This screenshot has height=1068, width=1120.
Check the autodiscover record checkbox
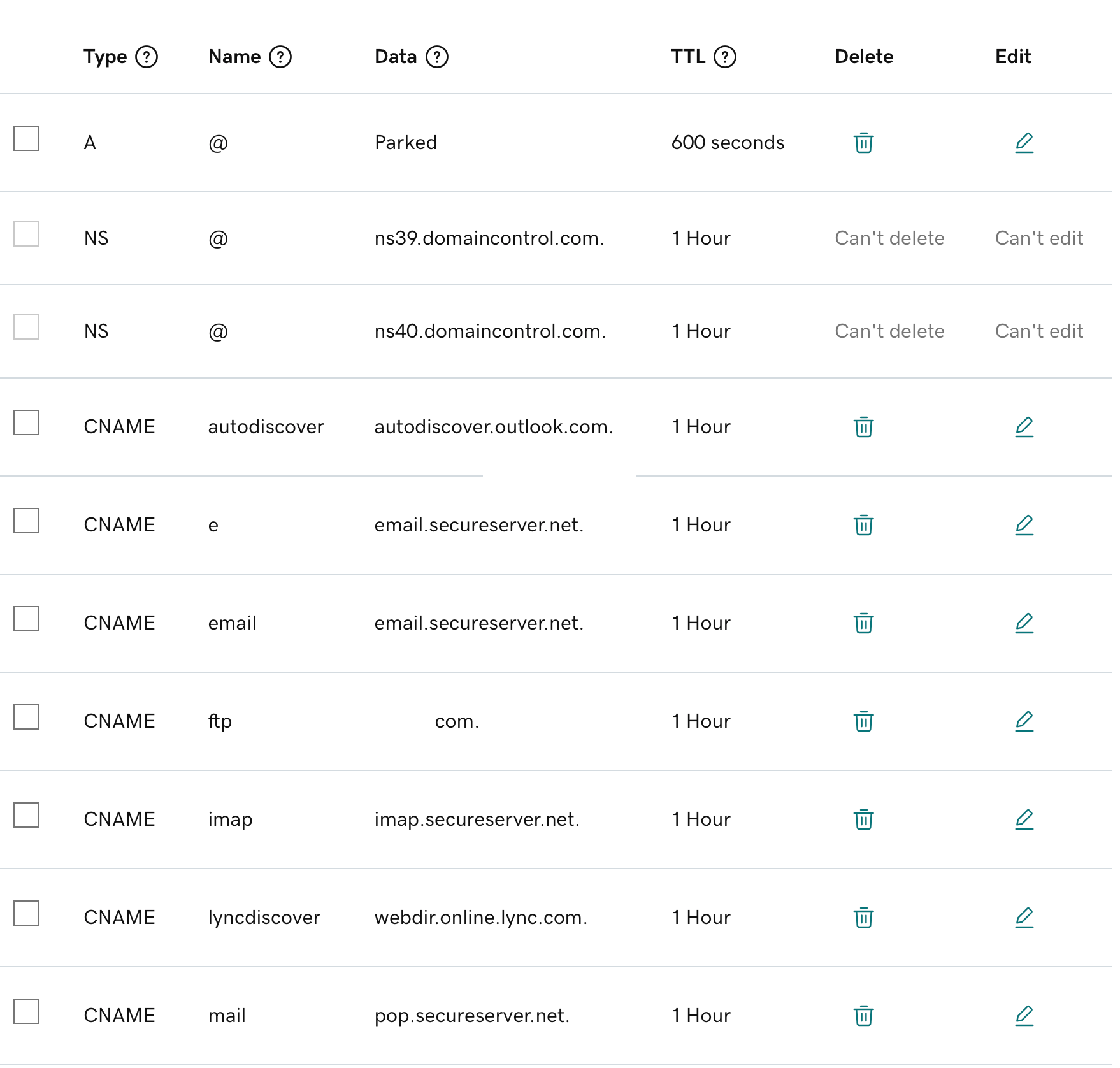click(26, 422)
